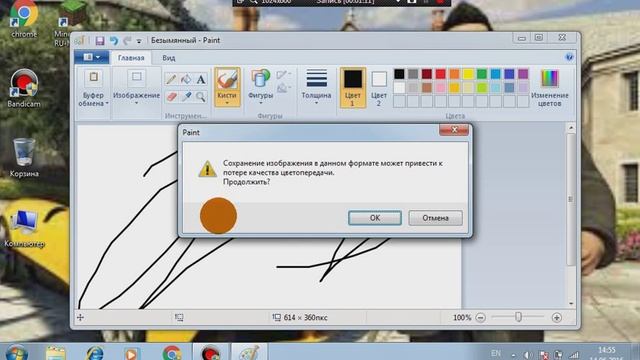Image resolution: width=640 pixels, height=360 pixels.
Task: Select Цвет 1 foreground color
Action: pyautogui.click(x=353, y=87)
